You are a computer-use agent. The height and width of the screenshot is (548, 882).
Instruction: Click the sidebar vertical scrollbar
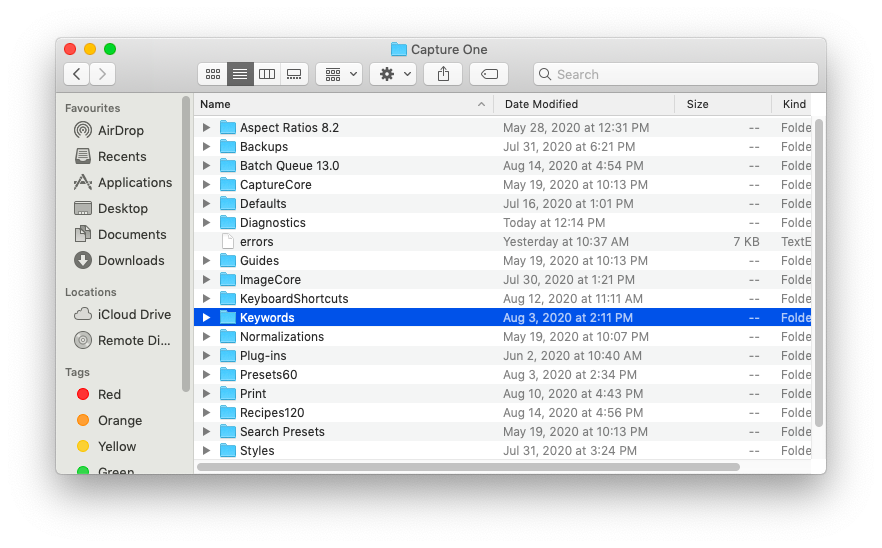(x=186, y=244)
